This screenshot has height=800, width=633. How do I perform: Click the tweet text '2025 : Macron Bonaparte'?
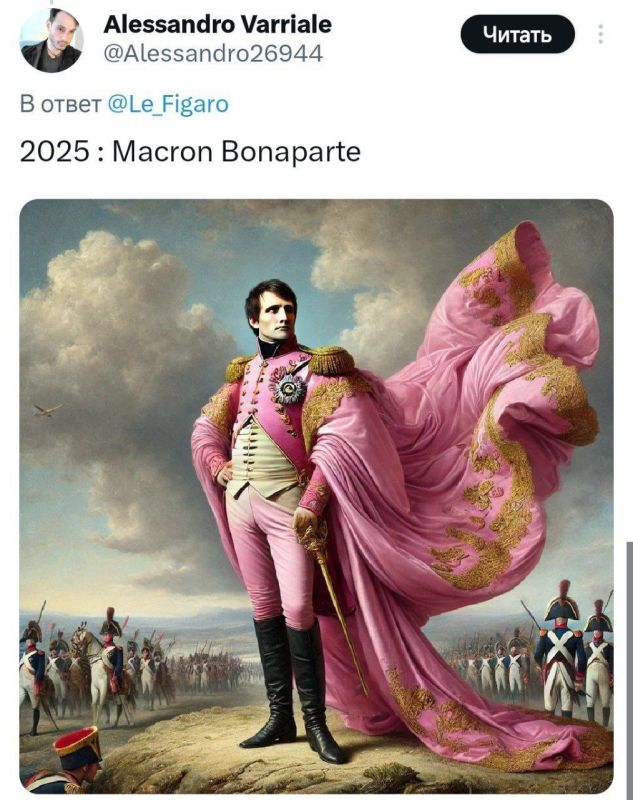[x=190, y=151]
